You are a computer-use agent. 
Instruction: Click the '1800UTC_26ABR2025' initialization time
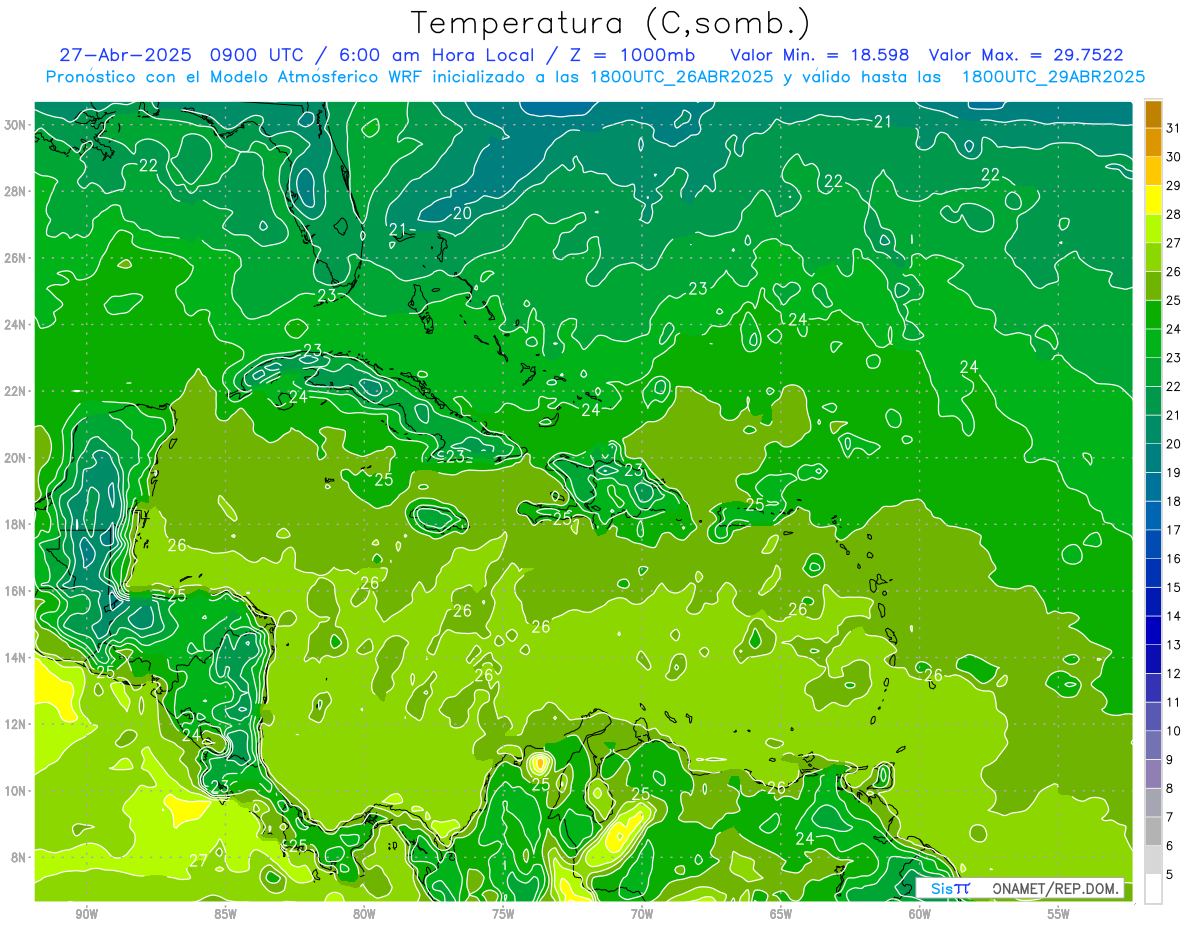click(x=683, y=76)
